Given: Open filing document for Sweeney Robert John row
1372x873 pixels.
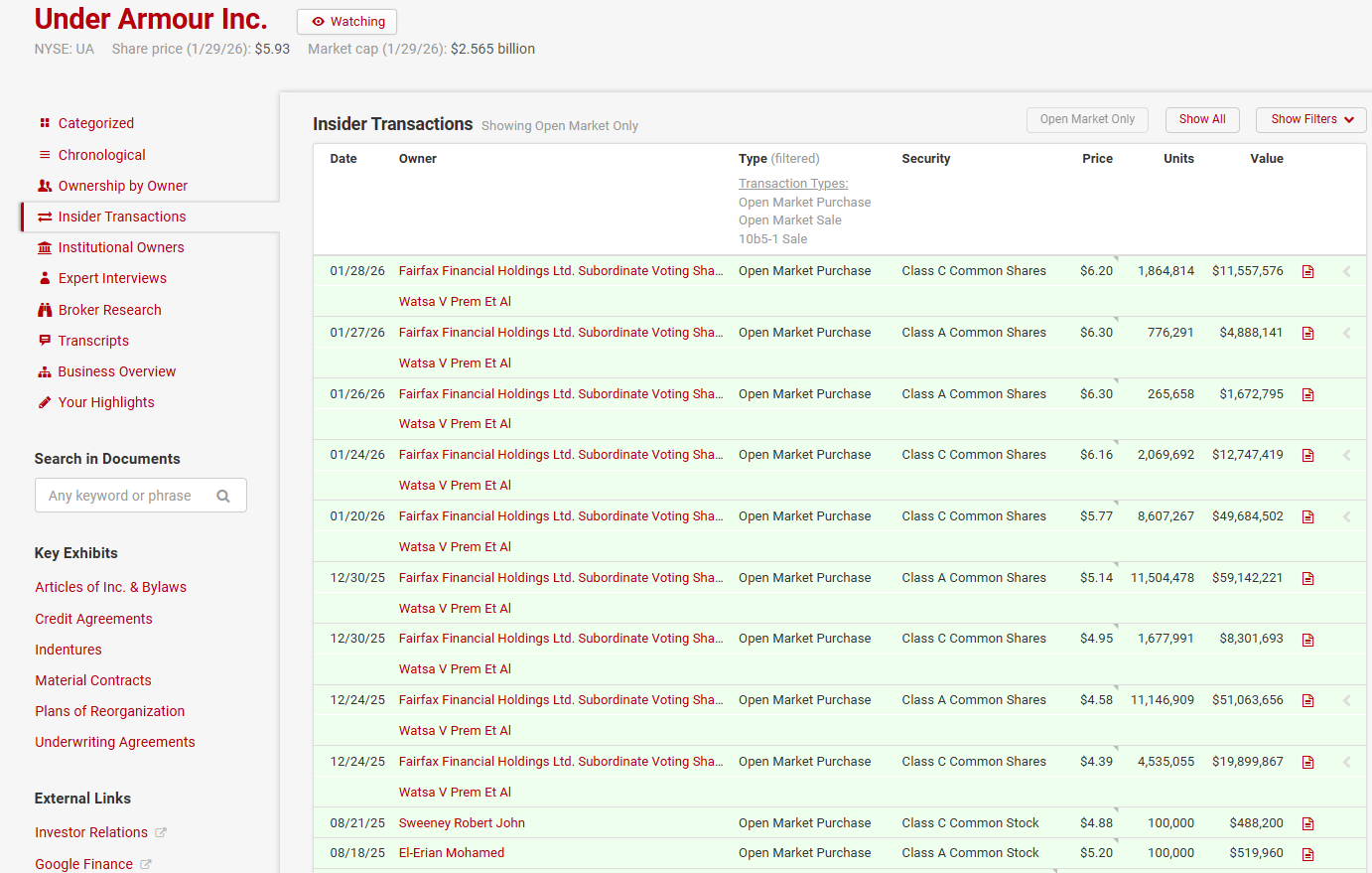Looking at the screenshot, I should (1307, 823).
